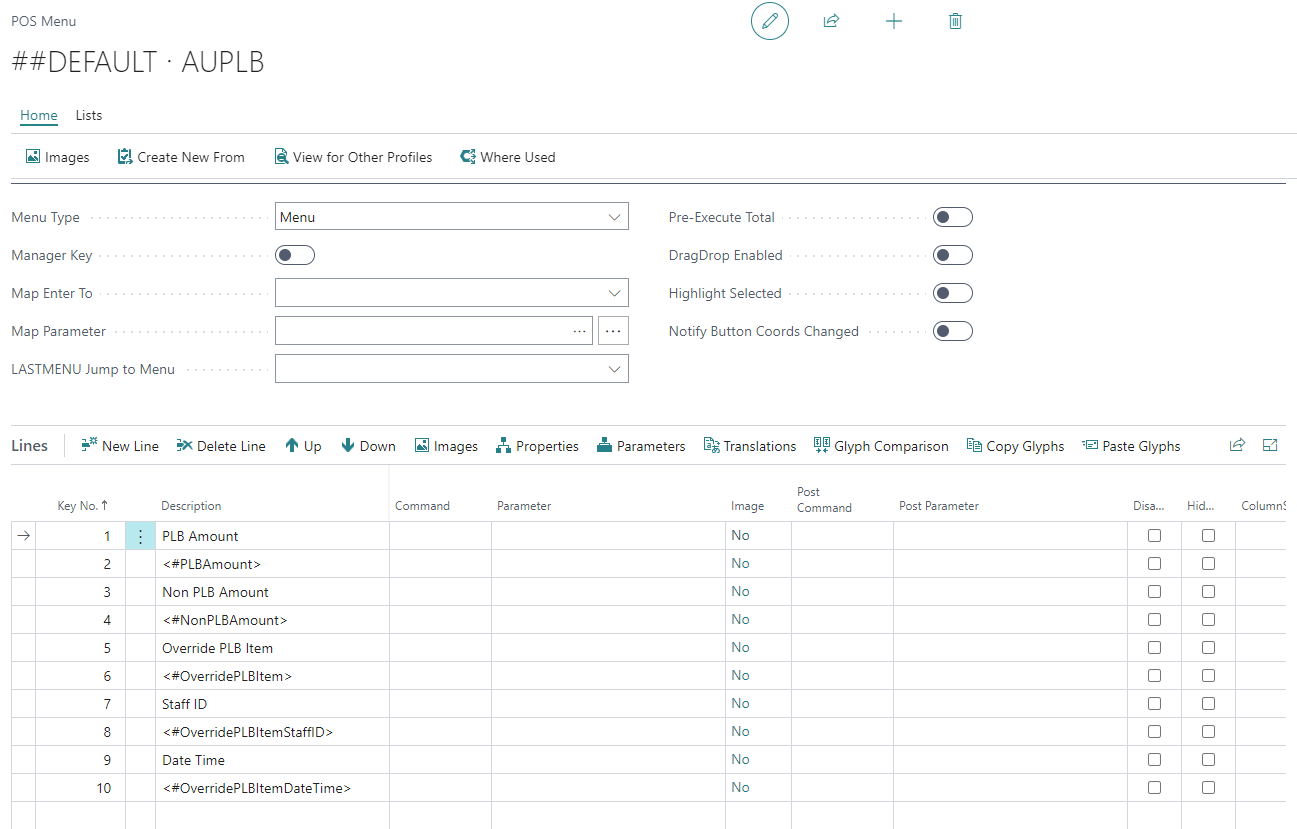The width and height of the screenshot is (1297, 829).
Task: Click Where Used action
Action: click(x=507, y=157)
